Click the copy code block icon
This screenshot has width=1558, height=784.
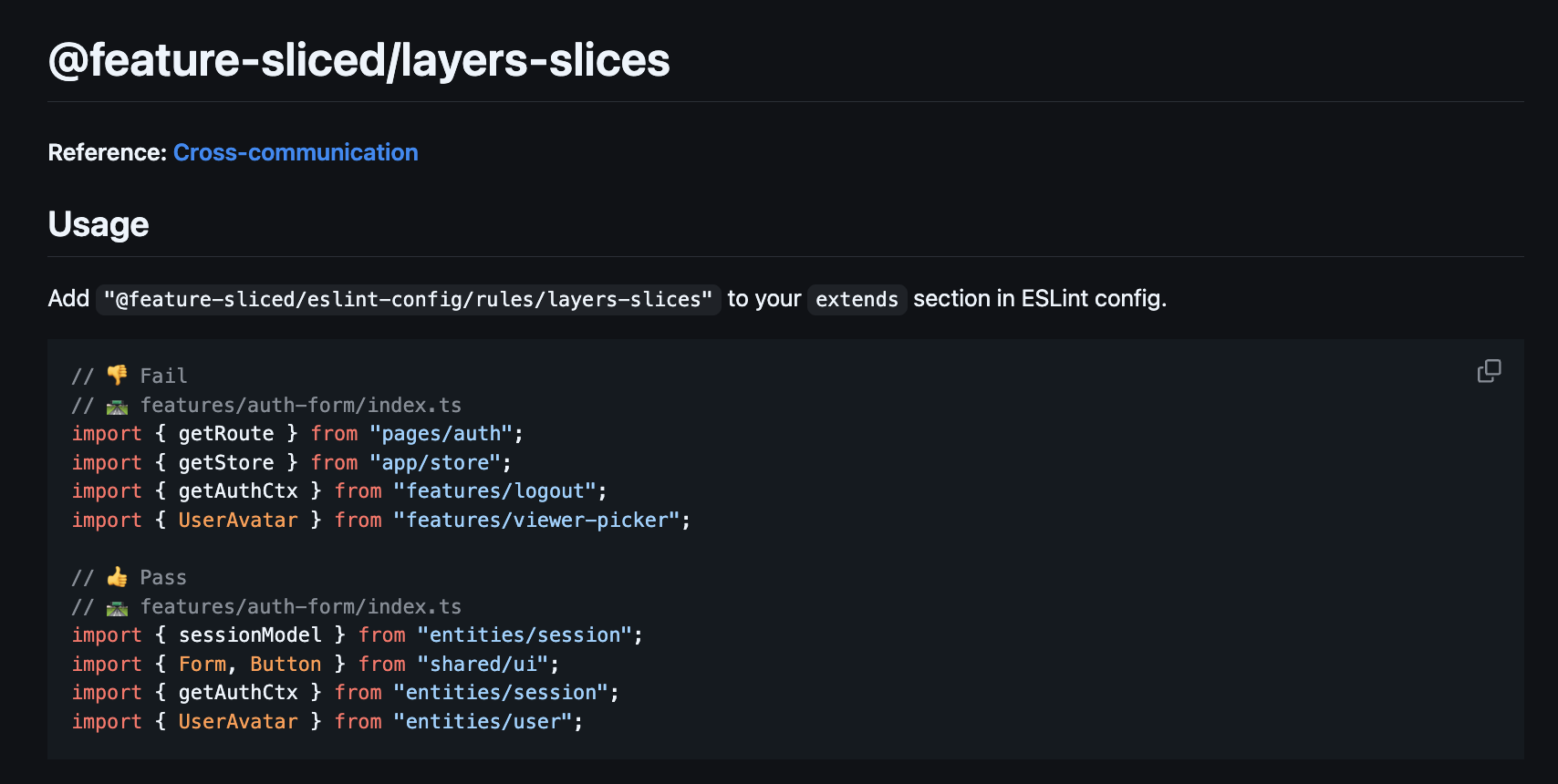[1489, 371]
